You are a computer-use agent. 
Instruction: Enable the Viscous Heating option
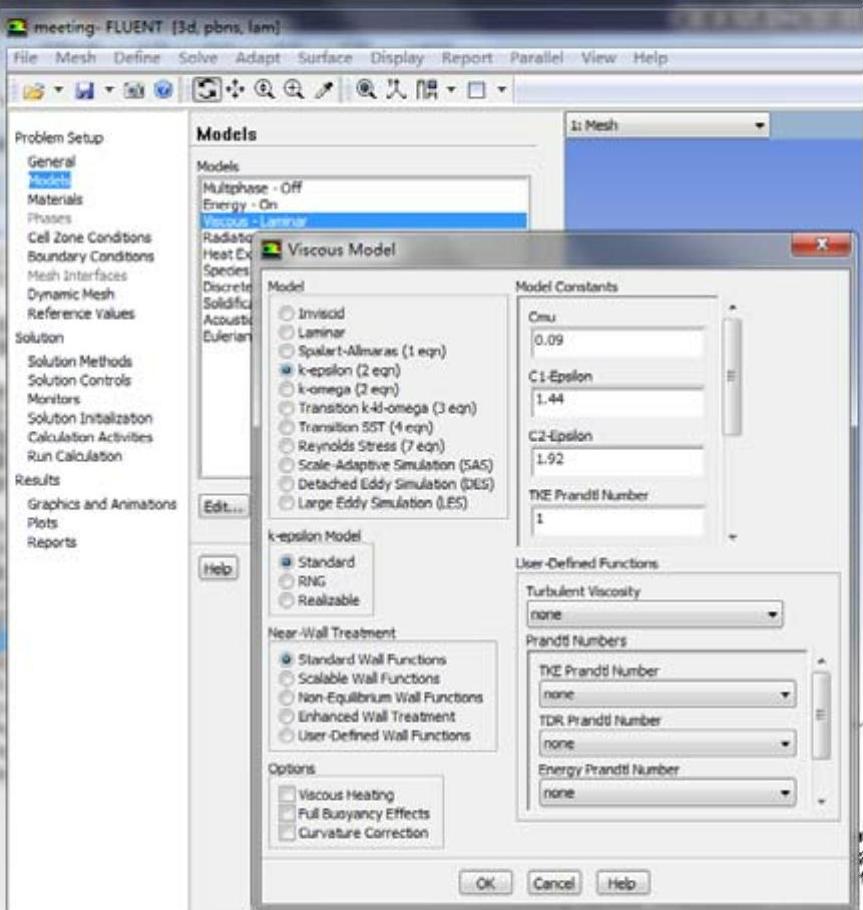pyautogui.click(x=288, y=795)
